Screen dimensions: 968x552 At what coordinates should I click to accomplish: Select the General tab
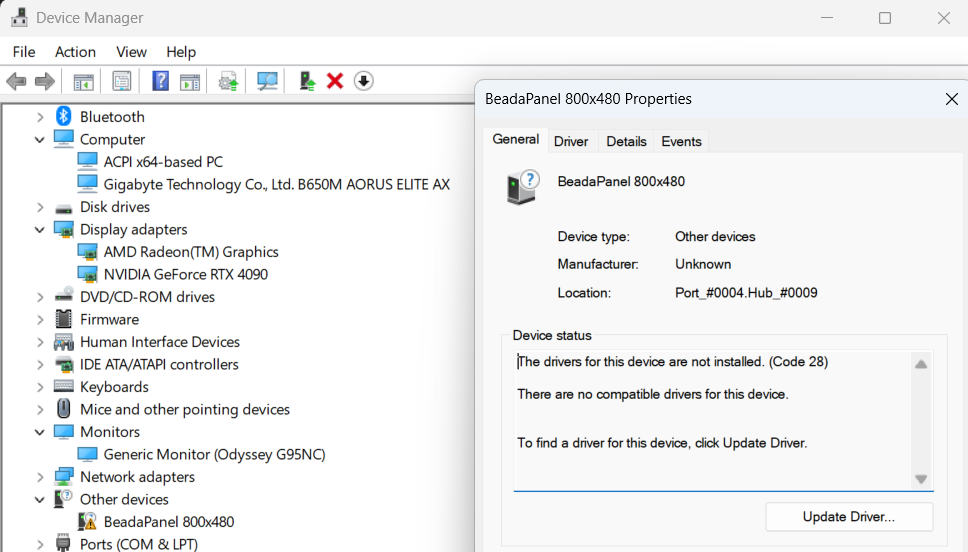coord(515,140)
